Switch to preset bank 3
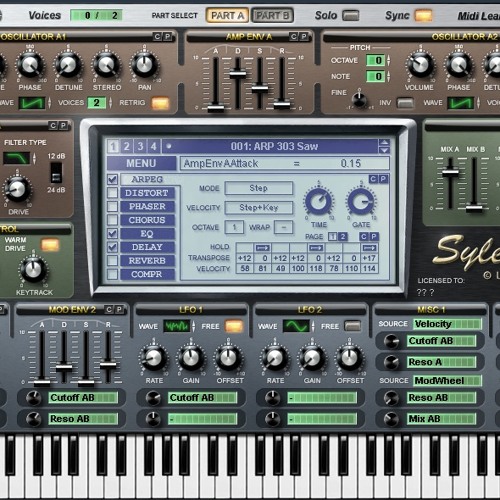500x500 pixels. click(140, 146)
